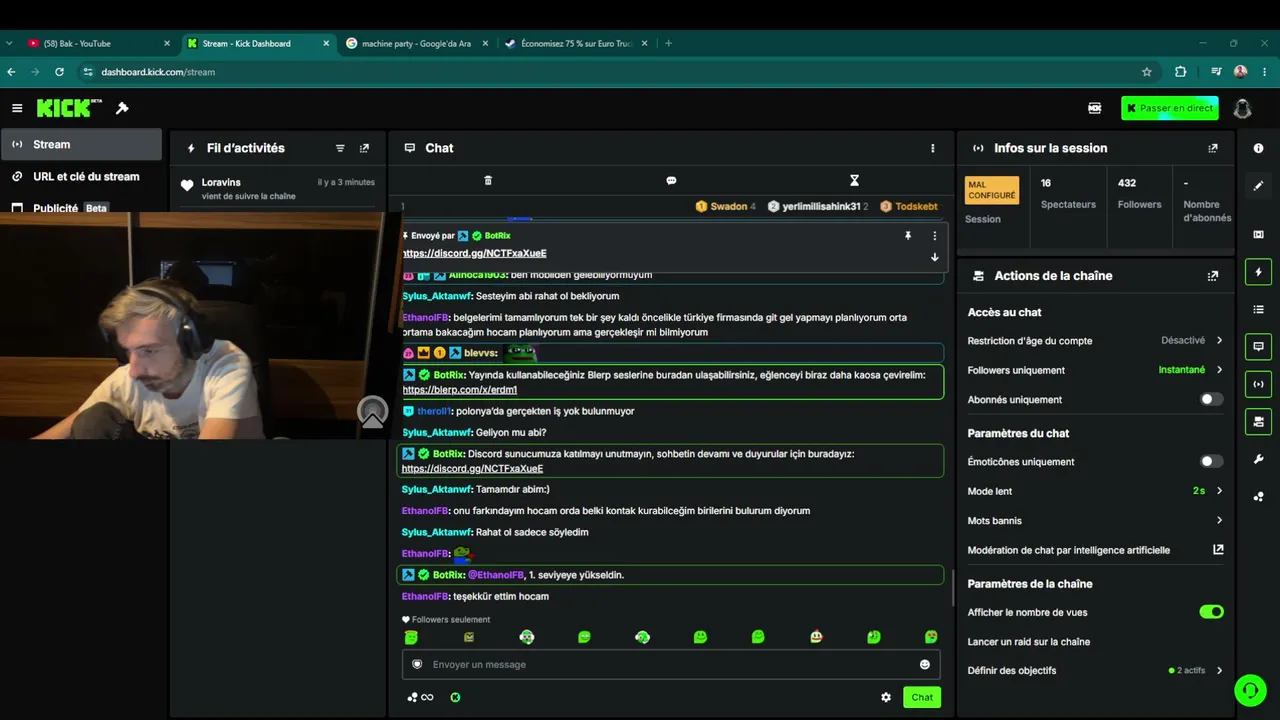Toggle Émoticônes uniquement switch
The width and height of the screenshot is (1280, 720).
[1211, 461]
